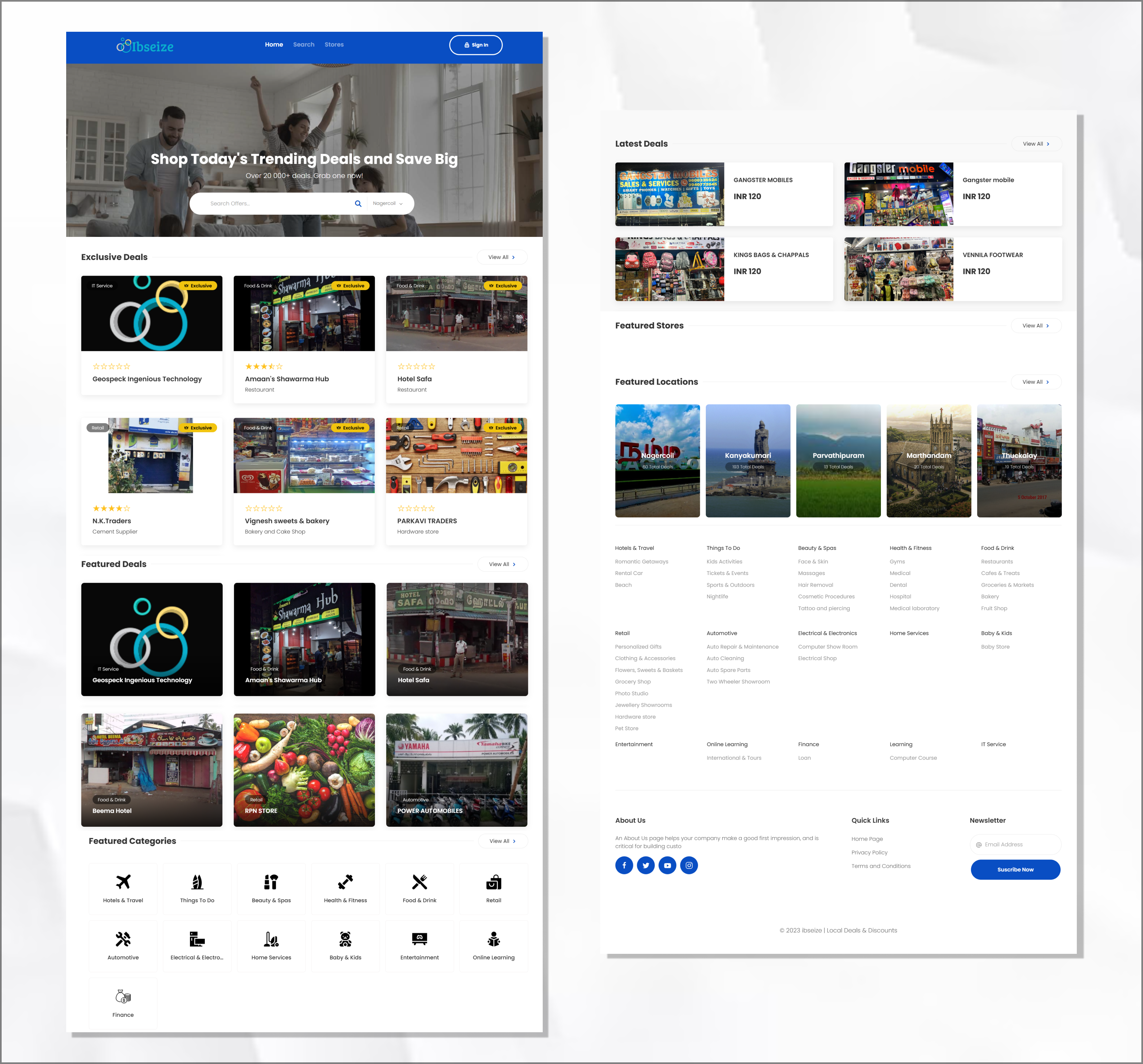Click the Hotels & Travel airplane icon
This screenshot has height=1064, width=1143.
coord(123,882)
